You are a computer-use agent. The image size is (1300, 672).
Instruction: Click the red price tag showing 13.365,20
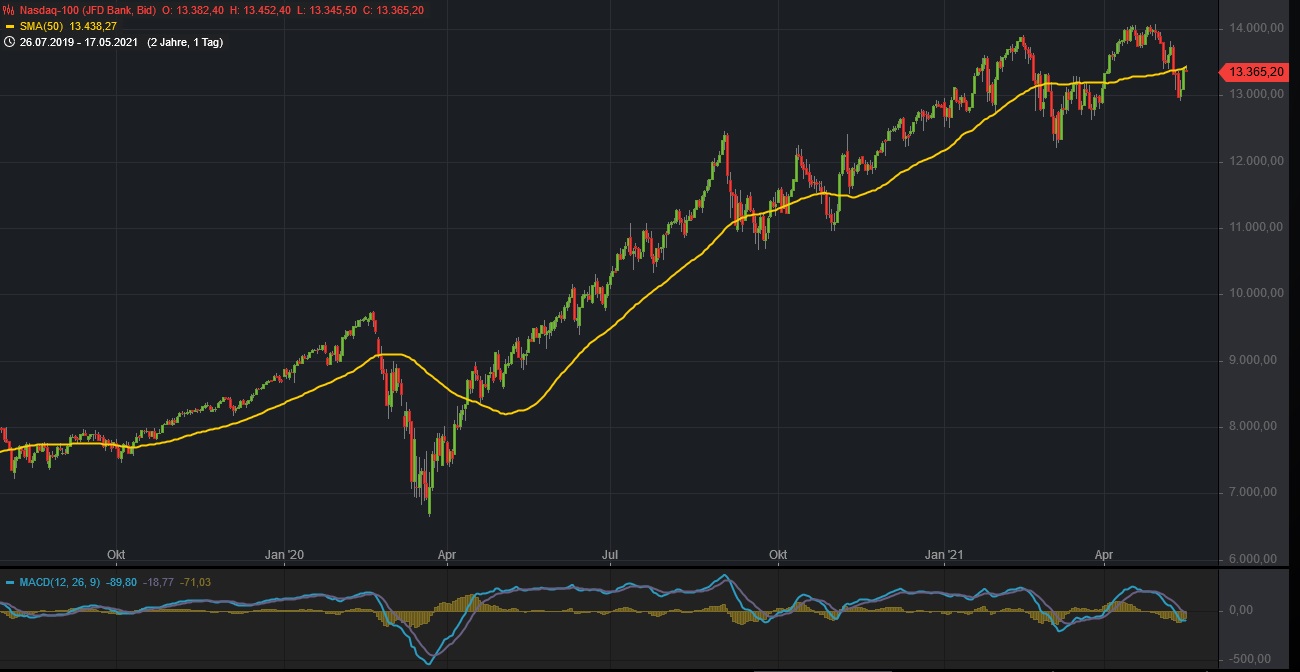(1258, 71)
